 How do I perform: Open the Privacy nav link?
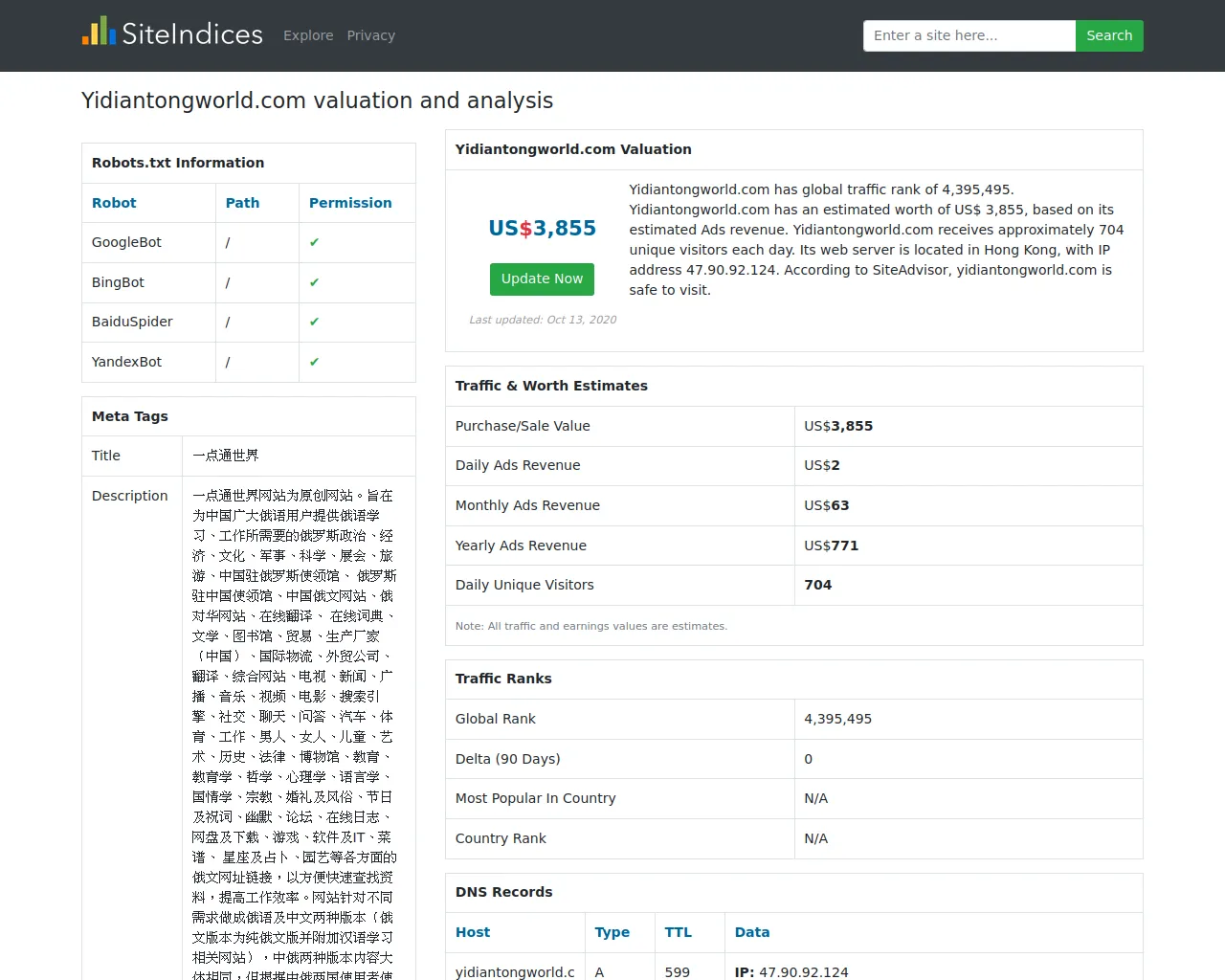370,35
